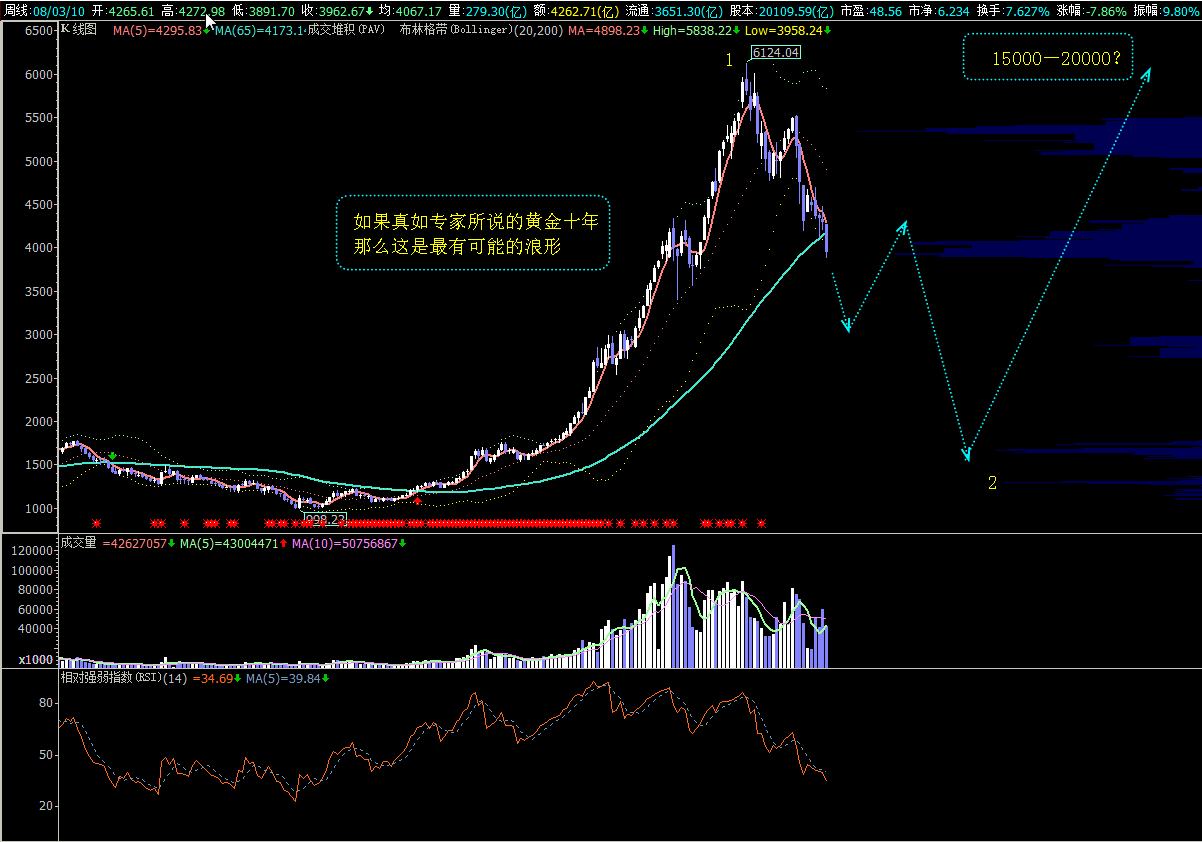1202x842 pixels.
Task: Click the arrowhead pointing at 15000-20000 target
Action: coord(1146,73)
